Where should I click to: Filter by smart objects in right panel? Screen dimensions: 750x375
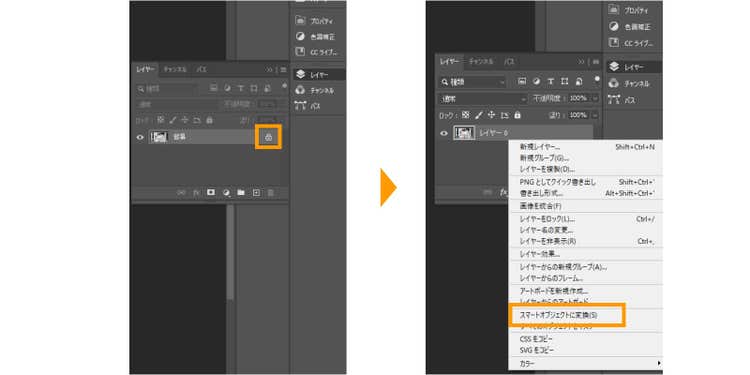pos(579,82)
